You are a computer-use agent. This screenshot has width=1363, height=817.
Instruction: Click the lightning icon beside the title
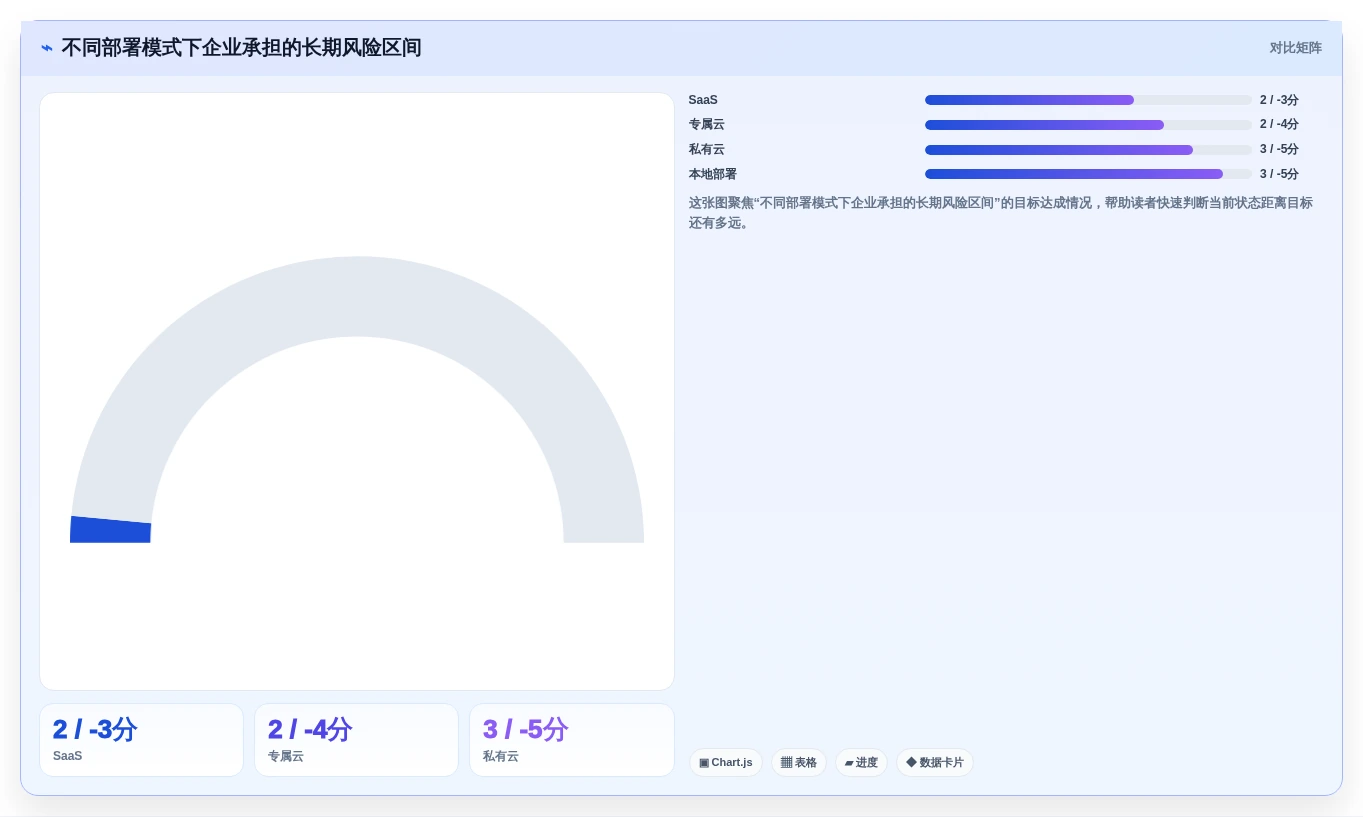(46, 48)
